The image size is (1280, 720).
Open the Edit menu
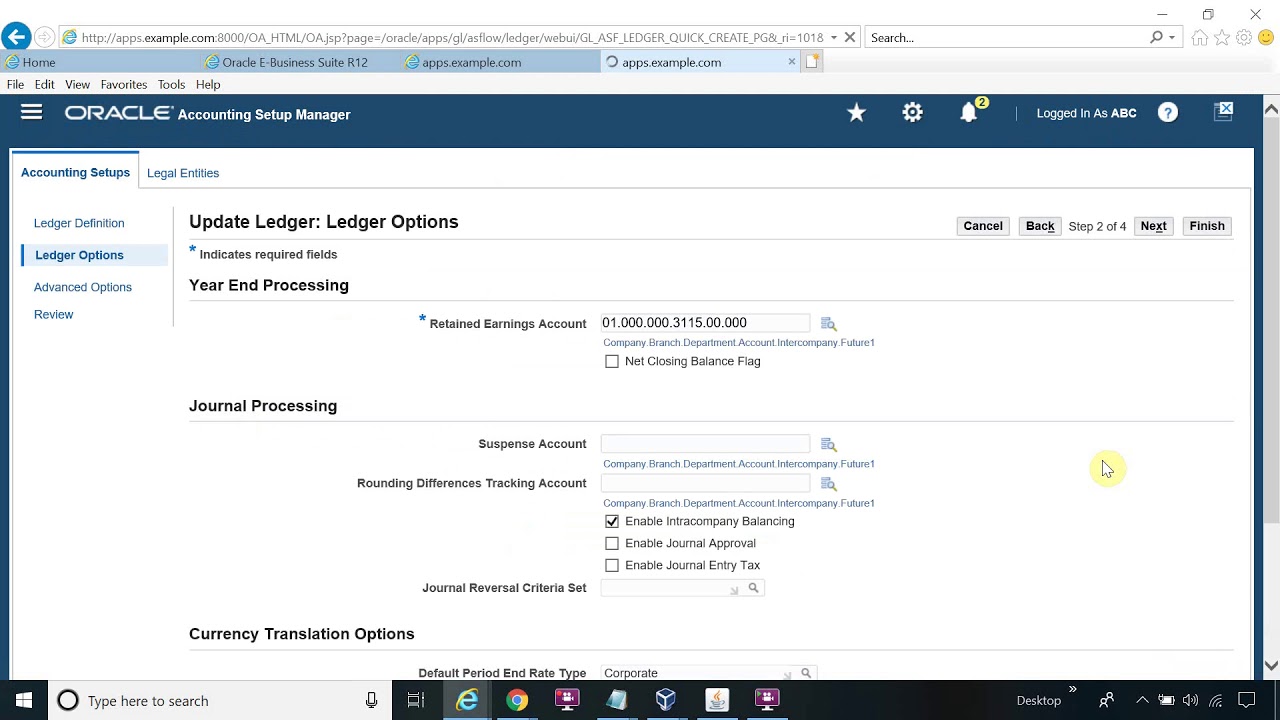click(x=45, y=85)
